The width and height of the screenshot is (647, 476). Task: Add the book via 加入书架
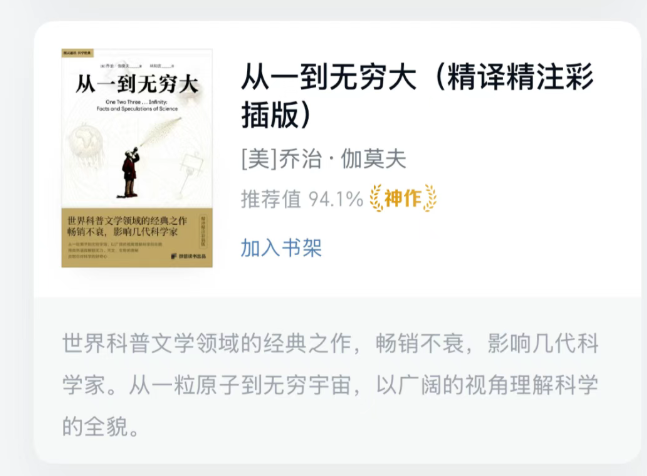click(x=281, y=248)
